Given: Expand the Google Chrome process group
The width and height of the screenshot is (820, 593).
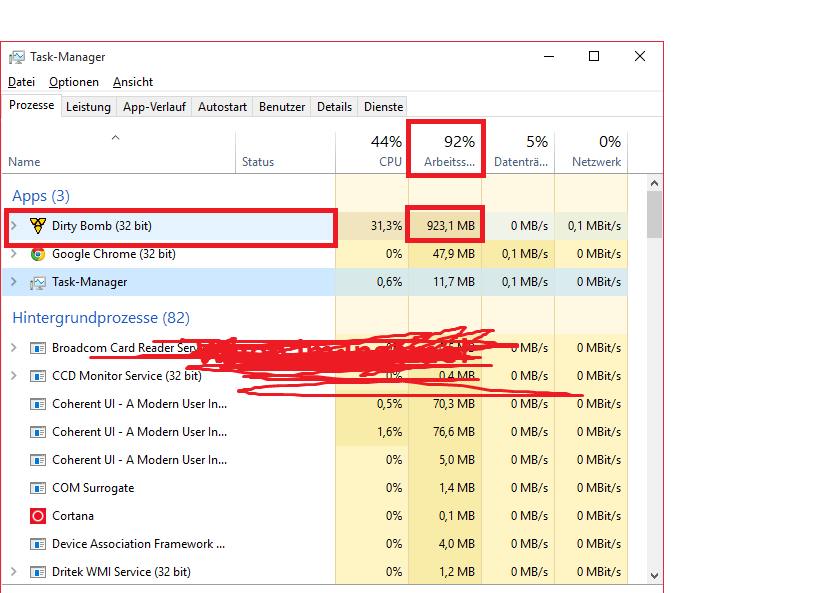Looking at the screenshot, I should point(14,254).
